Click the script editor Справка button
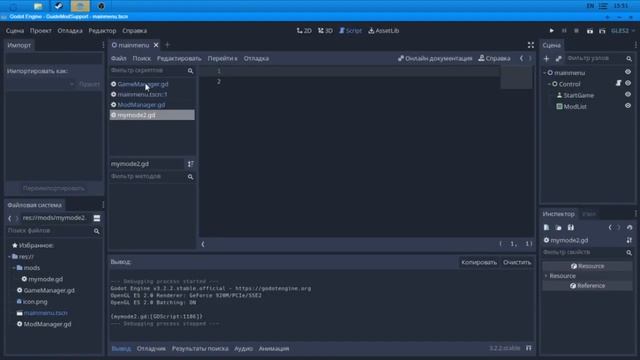640x360 pixels. pyautogui.click(x=494, y=58)
